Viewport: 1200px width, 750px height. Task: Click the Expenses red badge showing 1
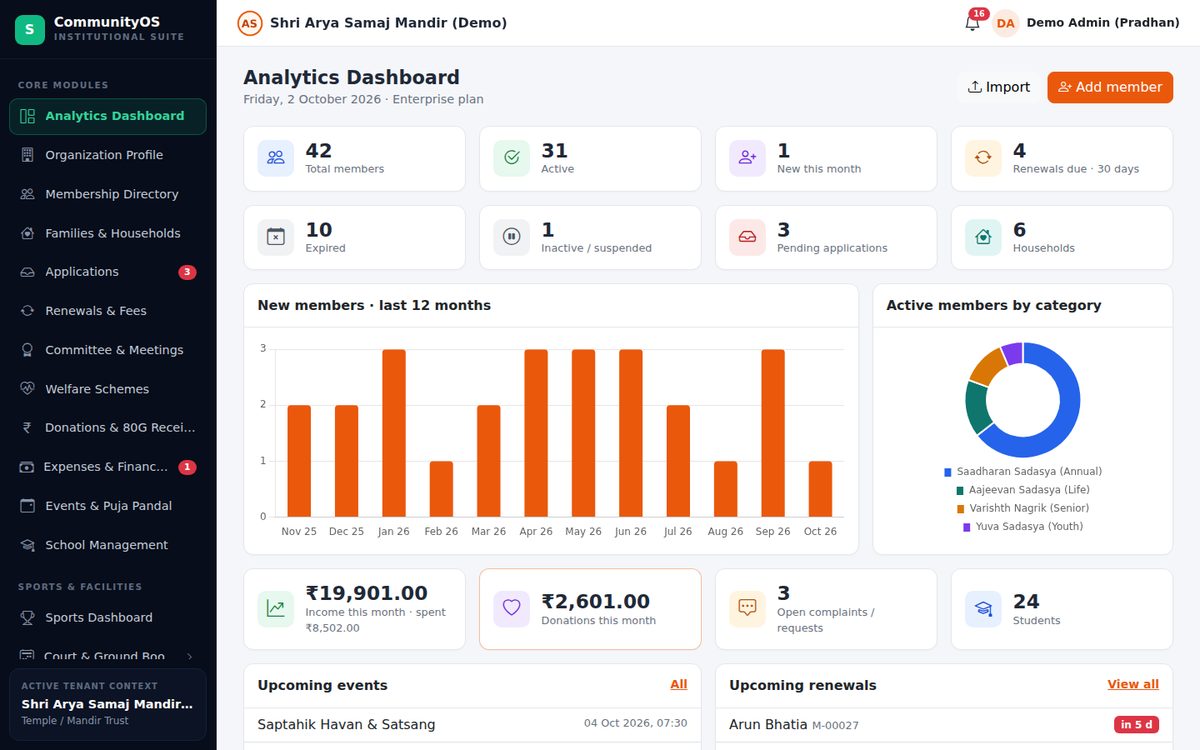(x=187, y=467)
